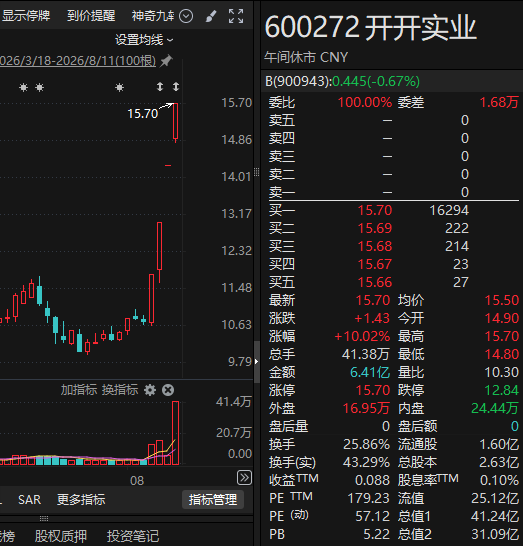Open the 更多指标 tab
The width and height of the screenshot is (523, 546).
click(81, 500)
